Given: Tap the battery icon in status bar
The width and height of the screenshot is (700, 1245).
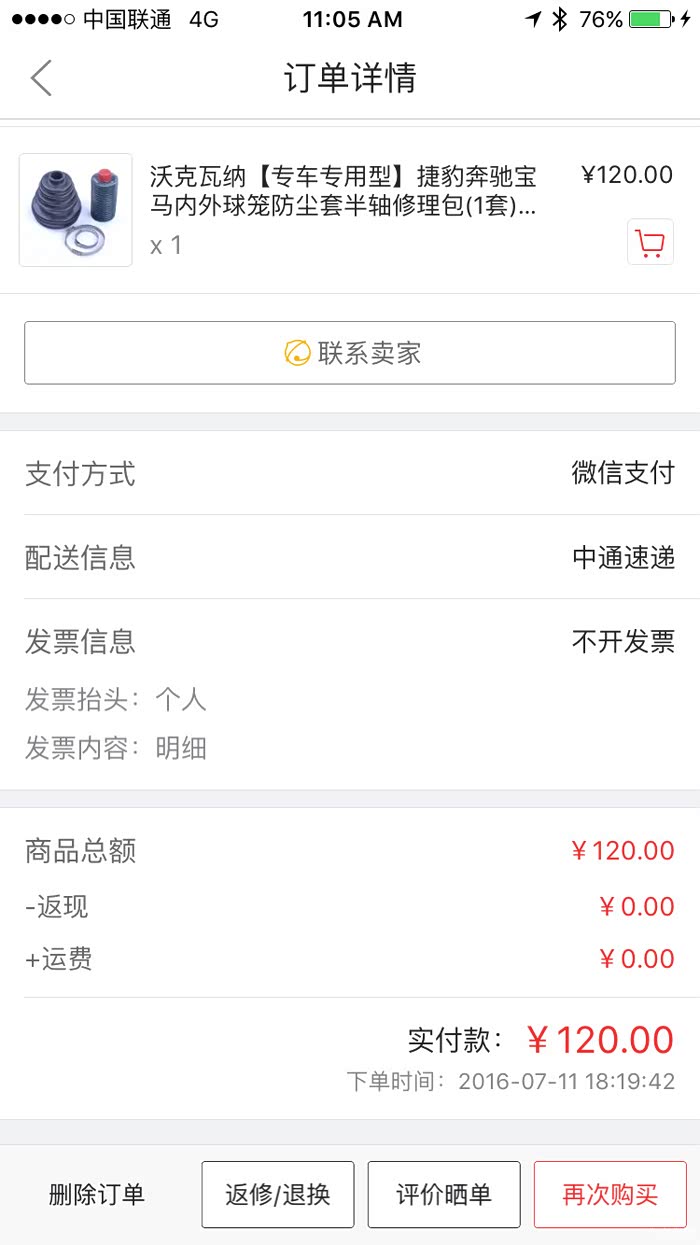Looking at the screenshot, I should coord(650,19).
